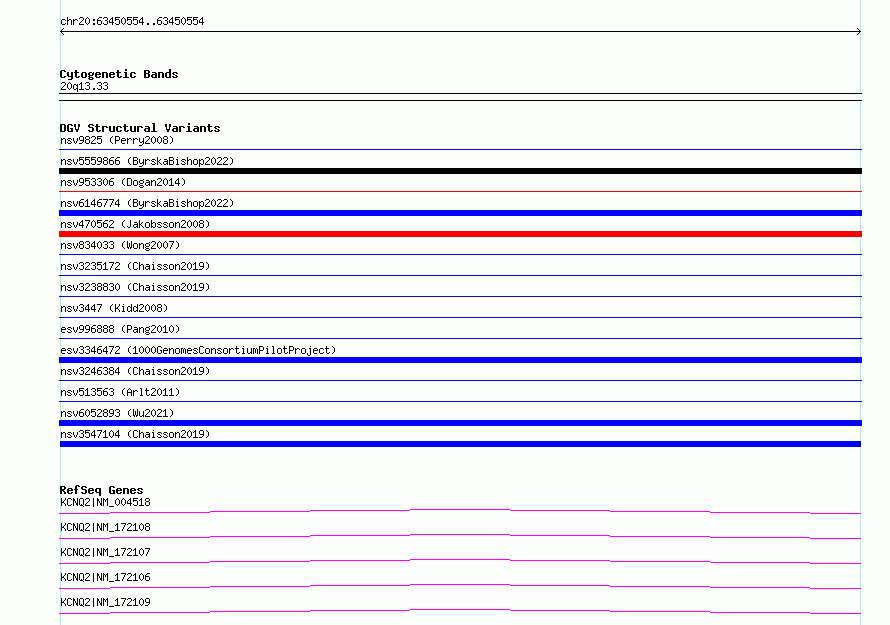Click the magenta gene line under KCNQ2|NM_172109

460,611
